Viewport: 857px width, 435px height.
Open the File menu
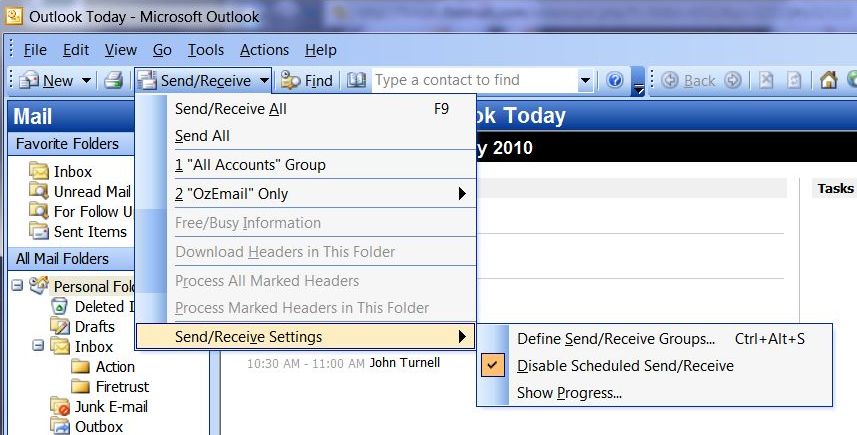pyautogui.click(x=35, y=50)
